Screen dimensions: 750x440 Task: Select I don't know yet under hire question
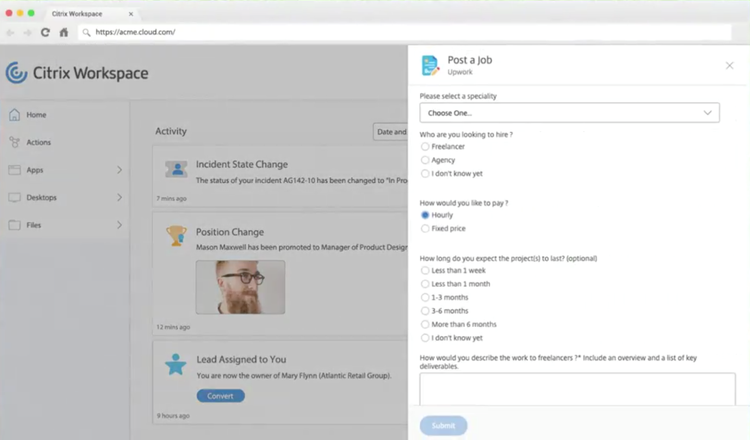tap(425, 173)
